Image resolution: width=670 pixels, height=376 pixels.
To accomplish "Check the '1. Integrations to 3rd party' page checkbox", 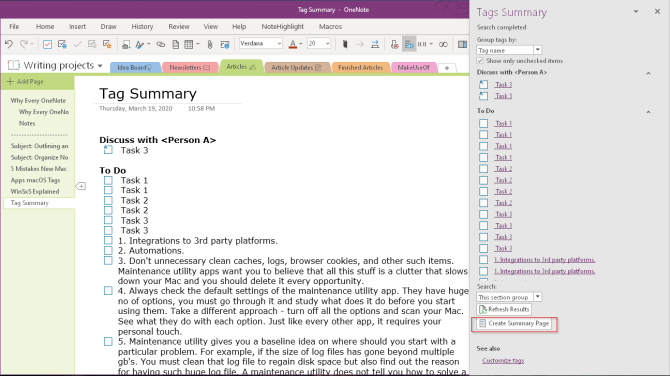I will [x=108, y=241].
